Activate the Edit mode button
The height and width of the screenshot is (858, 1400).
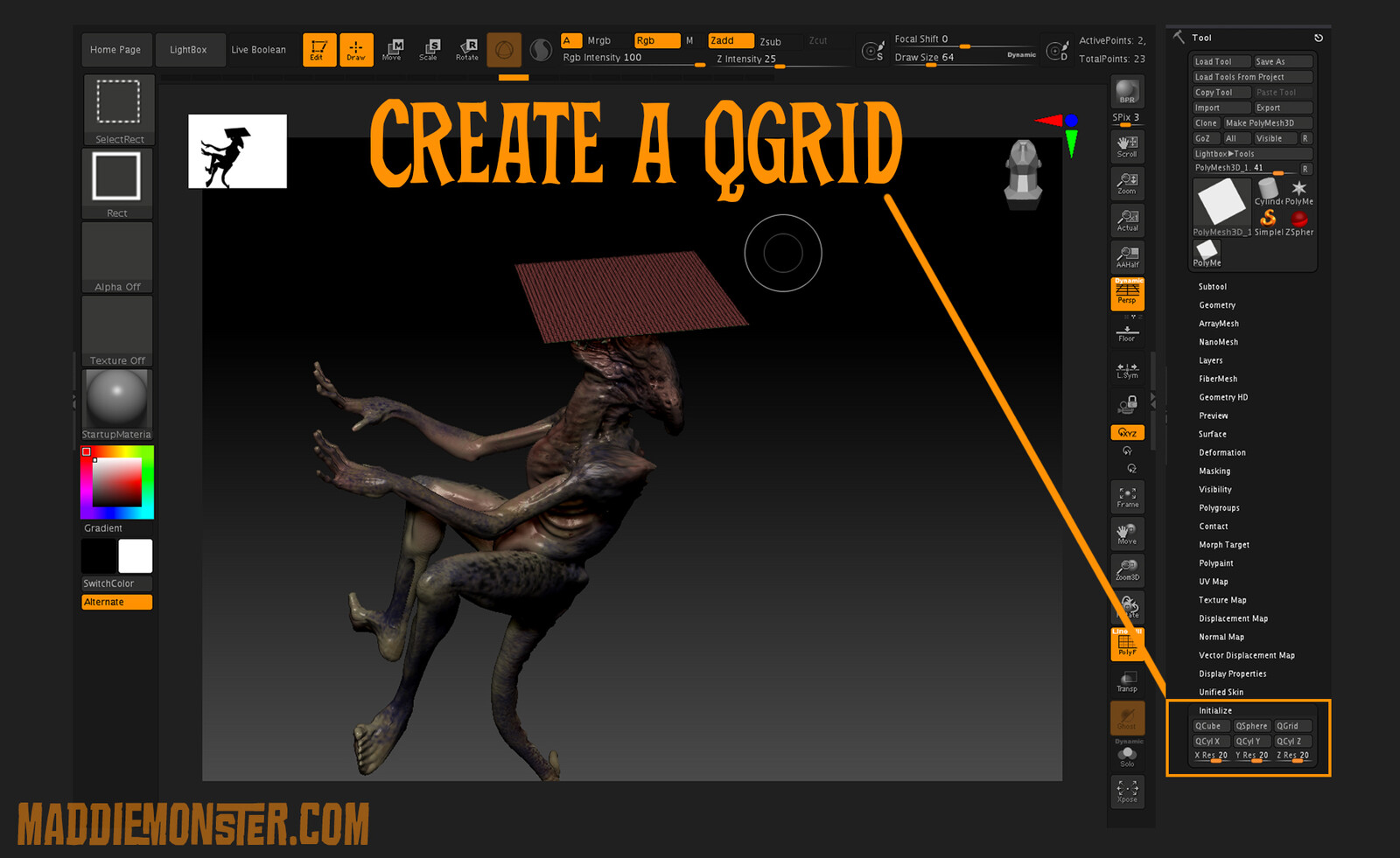click(x=318, y=50)
